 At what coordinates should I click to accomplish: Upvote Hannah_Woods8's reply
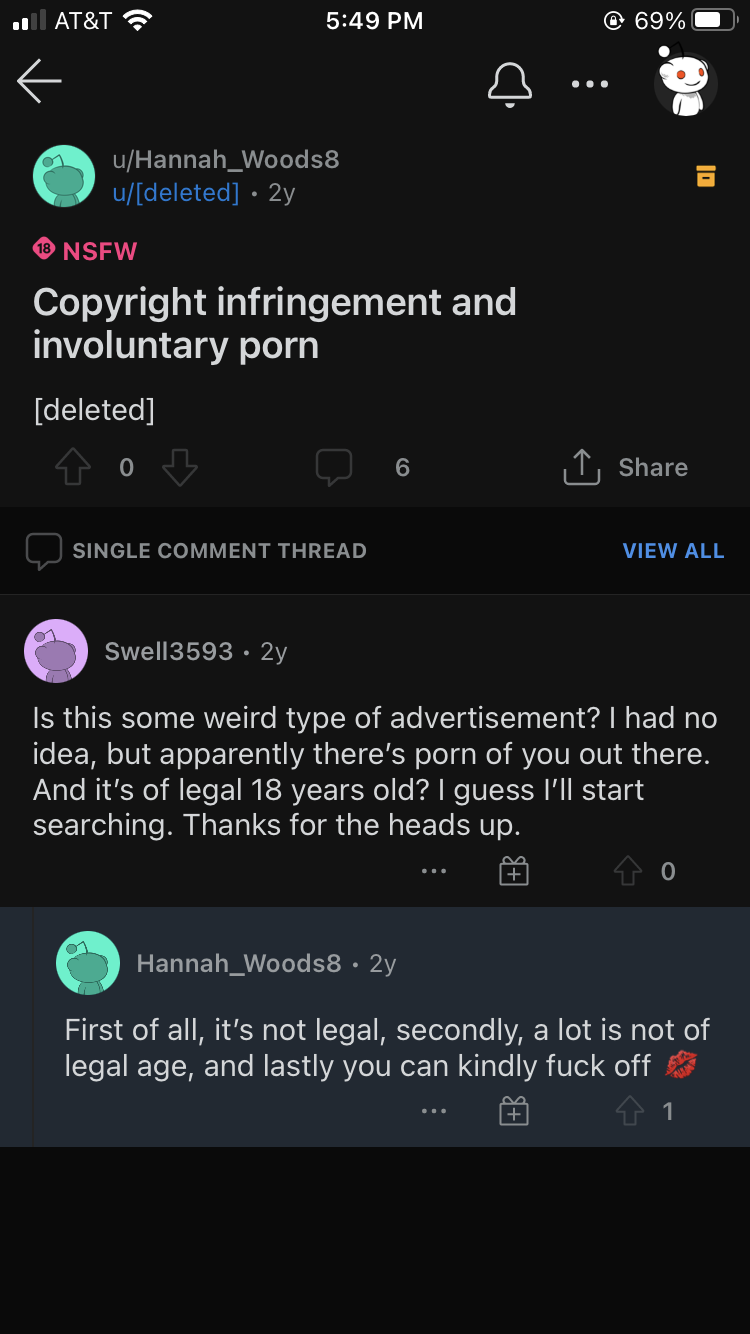(x=629, y=1111)
